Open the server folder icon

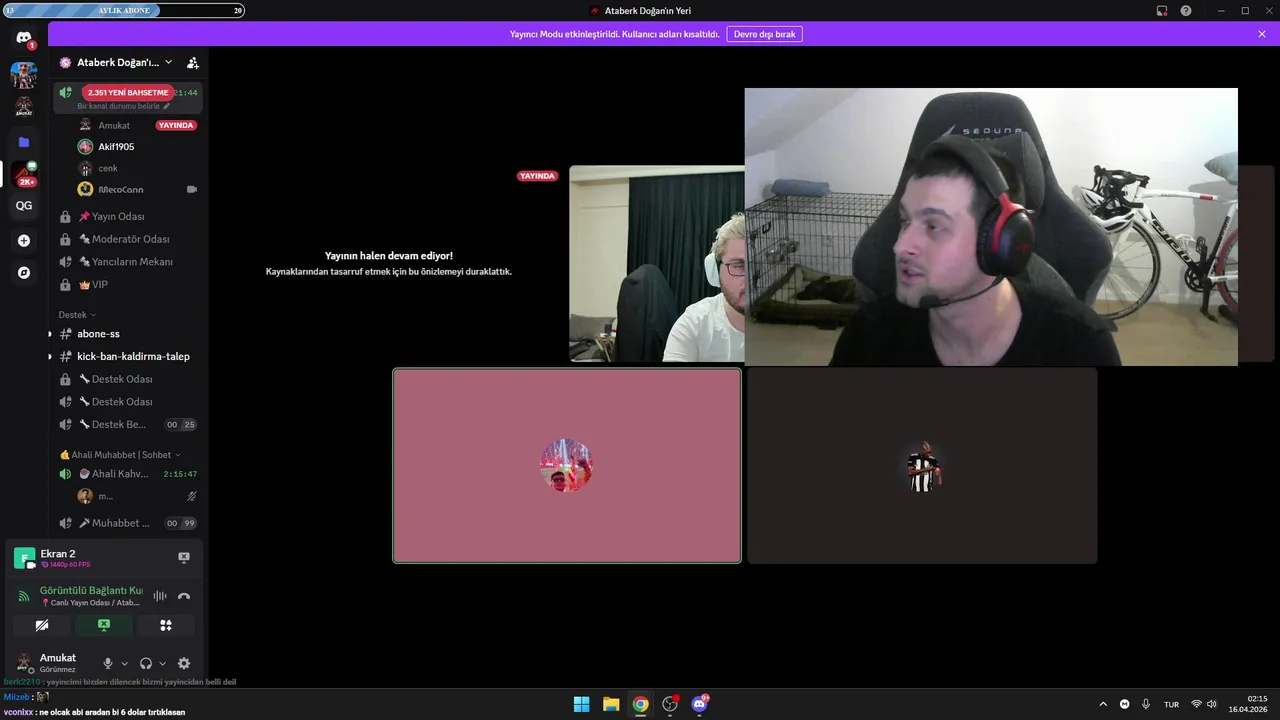point(24,142)
